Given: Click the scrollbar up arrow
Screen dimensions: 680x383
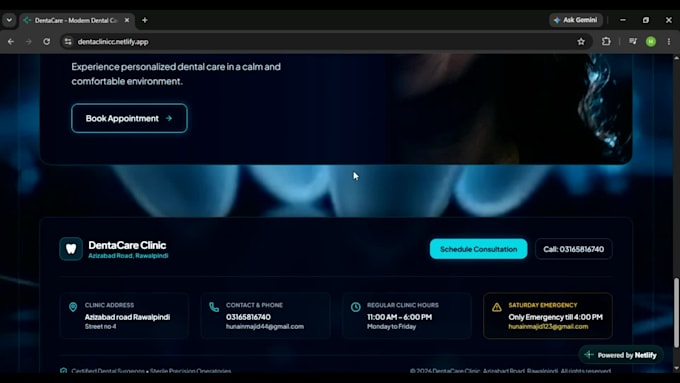Looking at the screenshot, I should coord(676,58).
